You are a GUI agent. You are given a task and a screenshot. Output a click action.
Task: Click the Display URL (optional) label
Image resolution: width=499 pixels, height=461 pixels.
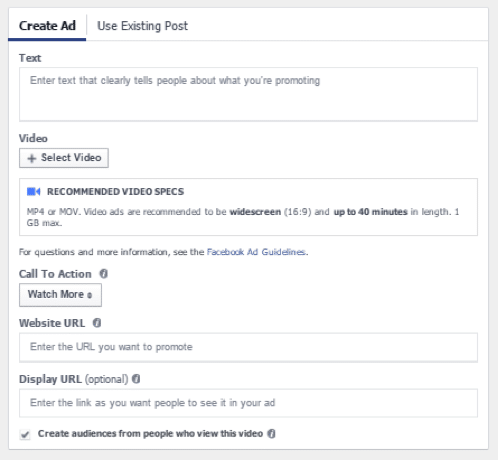73,379
